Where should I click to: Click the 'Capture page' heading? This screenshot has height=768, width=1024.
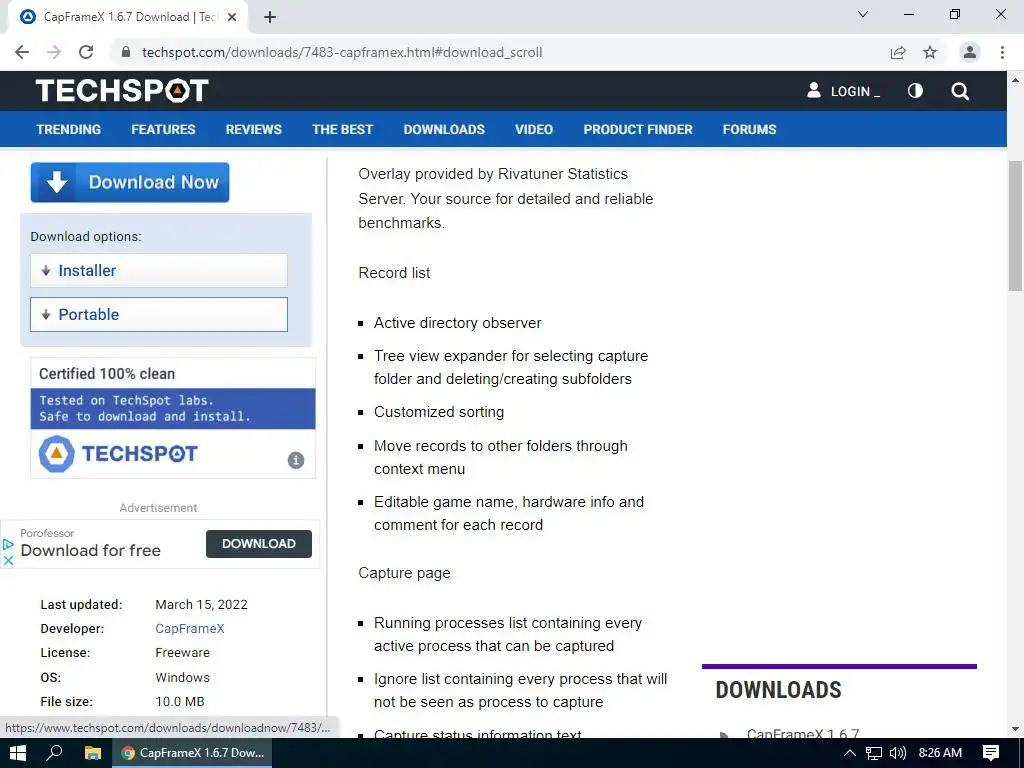point(404,573)
